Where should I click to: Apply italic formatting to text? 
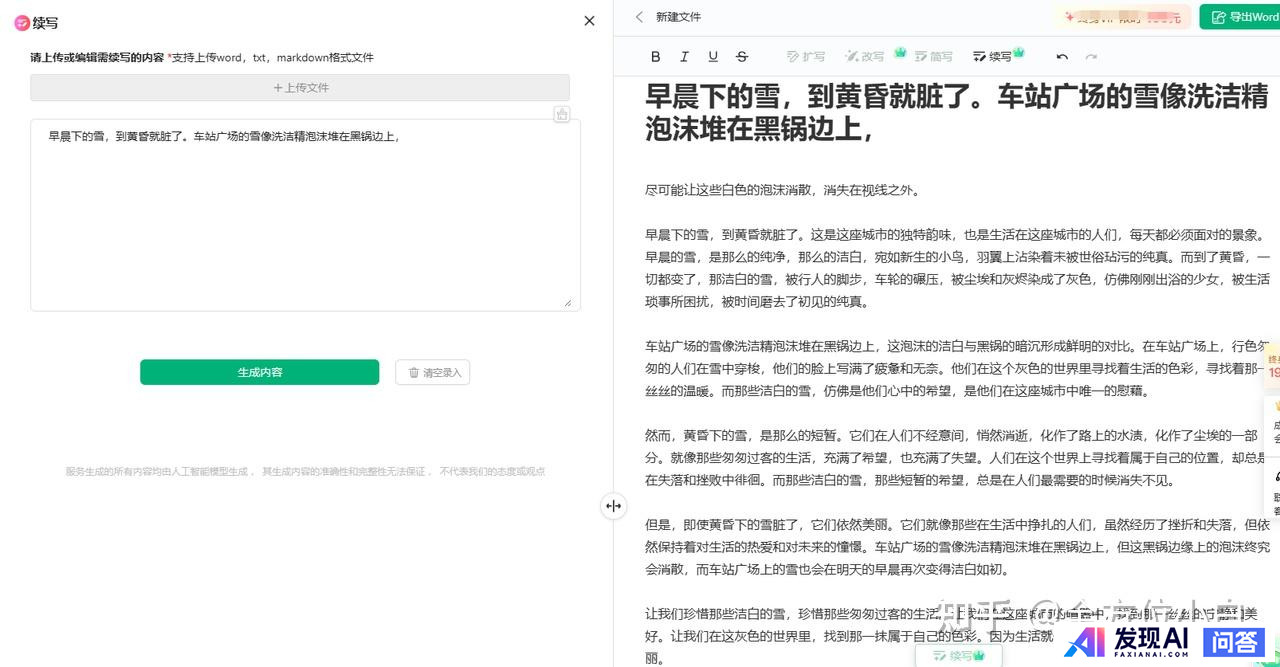684,57
